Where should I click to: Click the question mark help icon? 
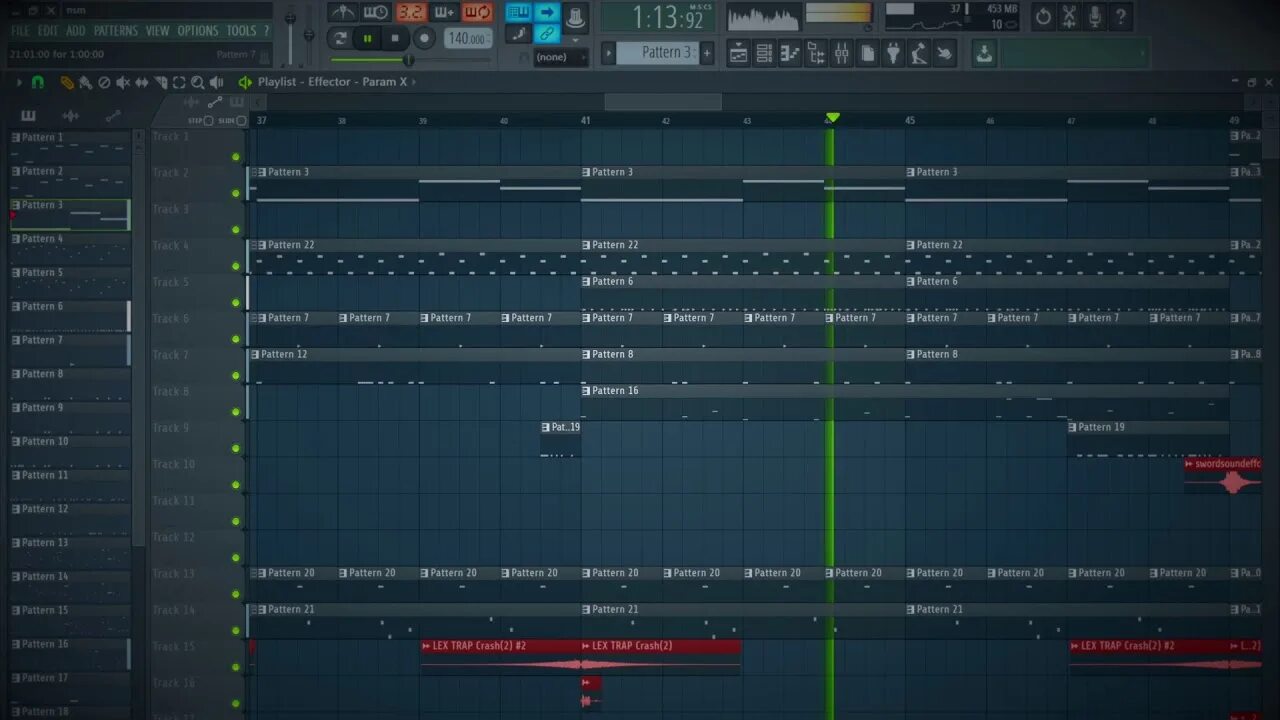click(x=1121, y=16)
